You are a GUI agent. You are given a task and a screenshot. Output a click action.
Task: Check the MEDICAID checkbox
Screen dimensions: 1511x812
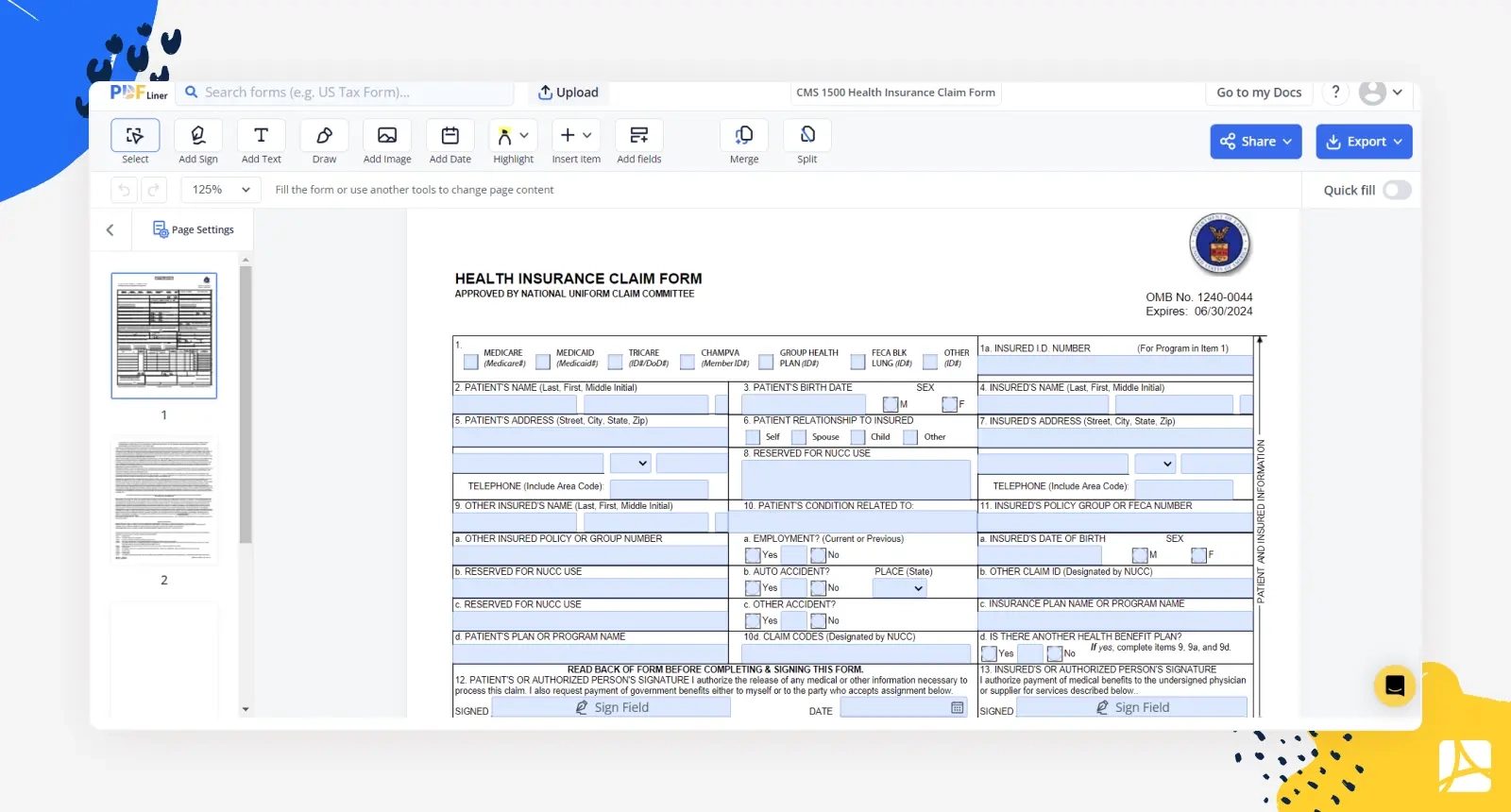tap(543, 362)
